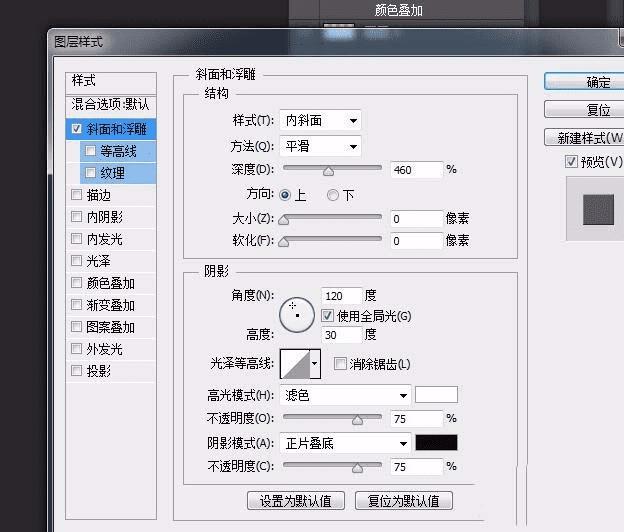Click the 高度 field showing 30
624x532 pixels.
pos(342,335)
